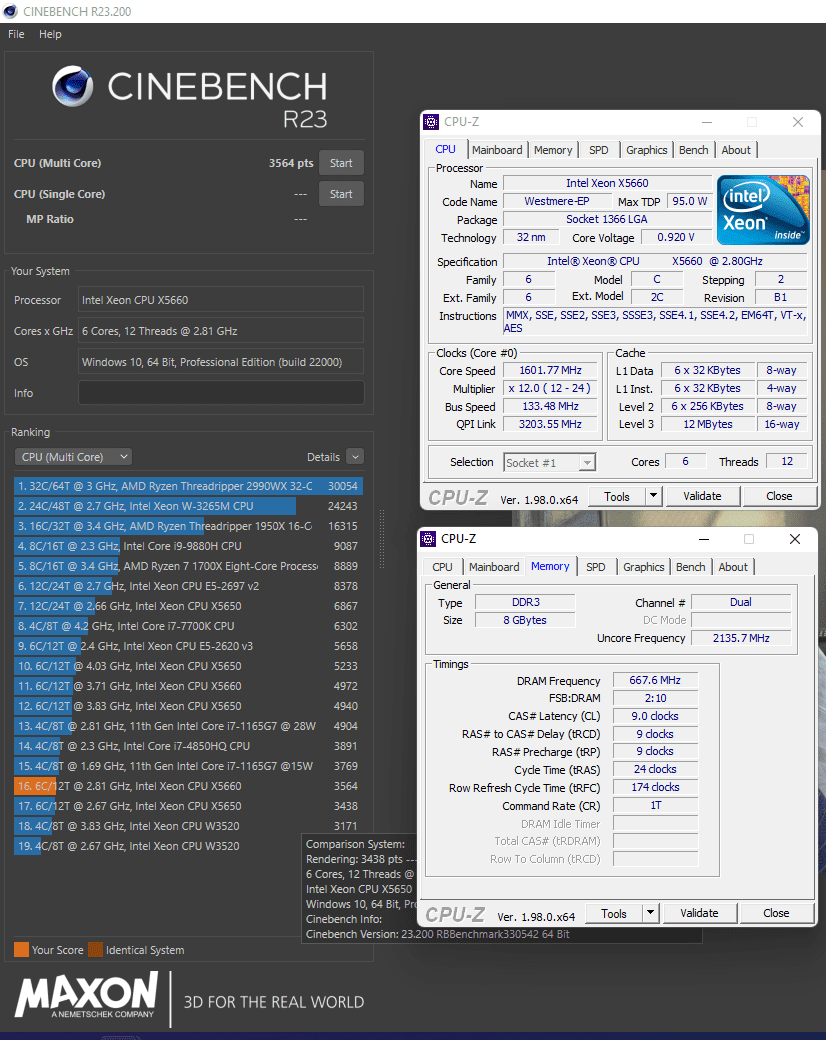
Task: Click Tools button in upper CPU-Z window
Action: point(616,497)
